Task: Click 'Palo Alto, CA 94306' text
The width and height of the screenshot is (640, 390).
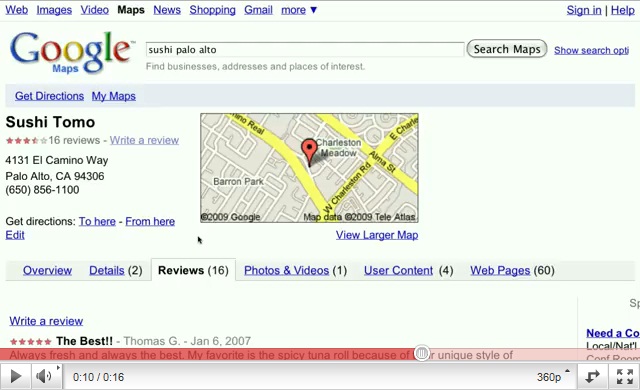Action: [55, 176]
